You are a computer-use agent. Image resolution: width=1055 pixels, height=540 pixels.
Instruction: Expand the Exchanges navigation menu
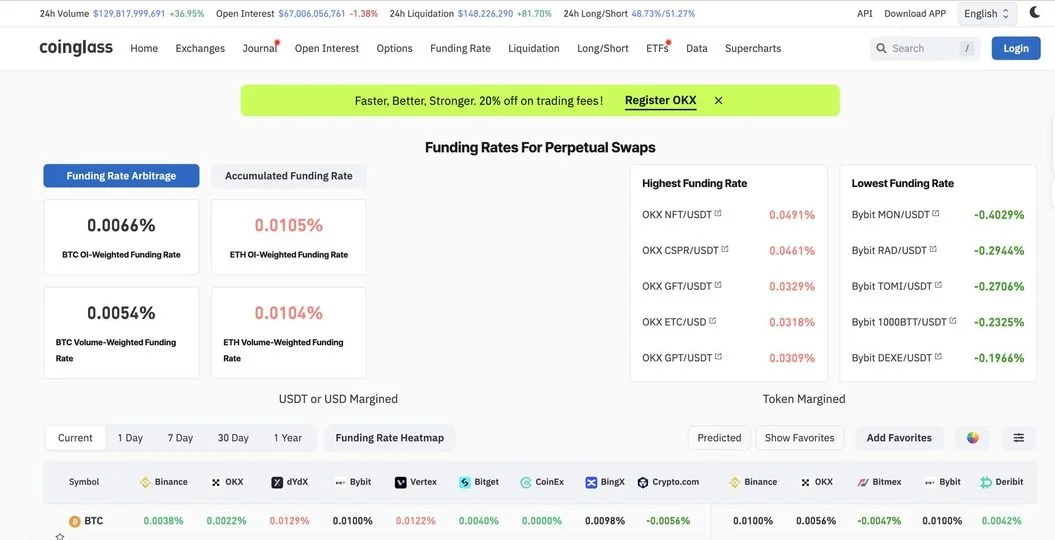[200, 48]
